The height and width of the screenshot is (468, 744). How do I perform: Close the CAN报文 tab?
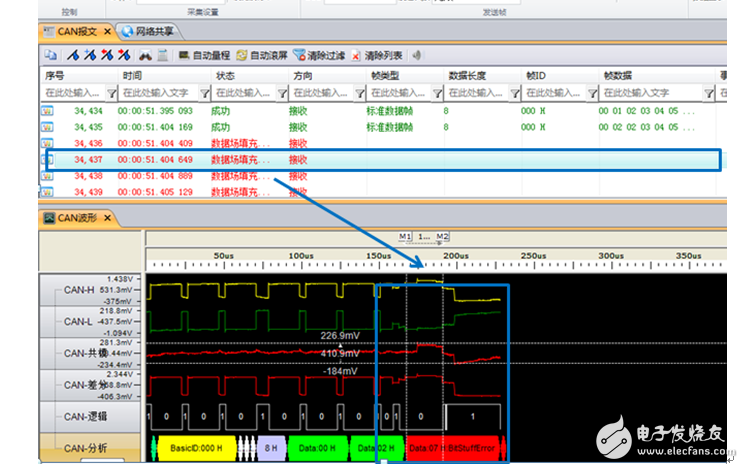(107, 32)
